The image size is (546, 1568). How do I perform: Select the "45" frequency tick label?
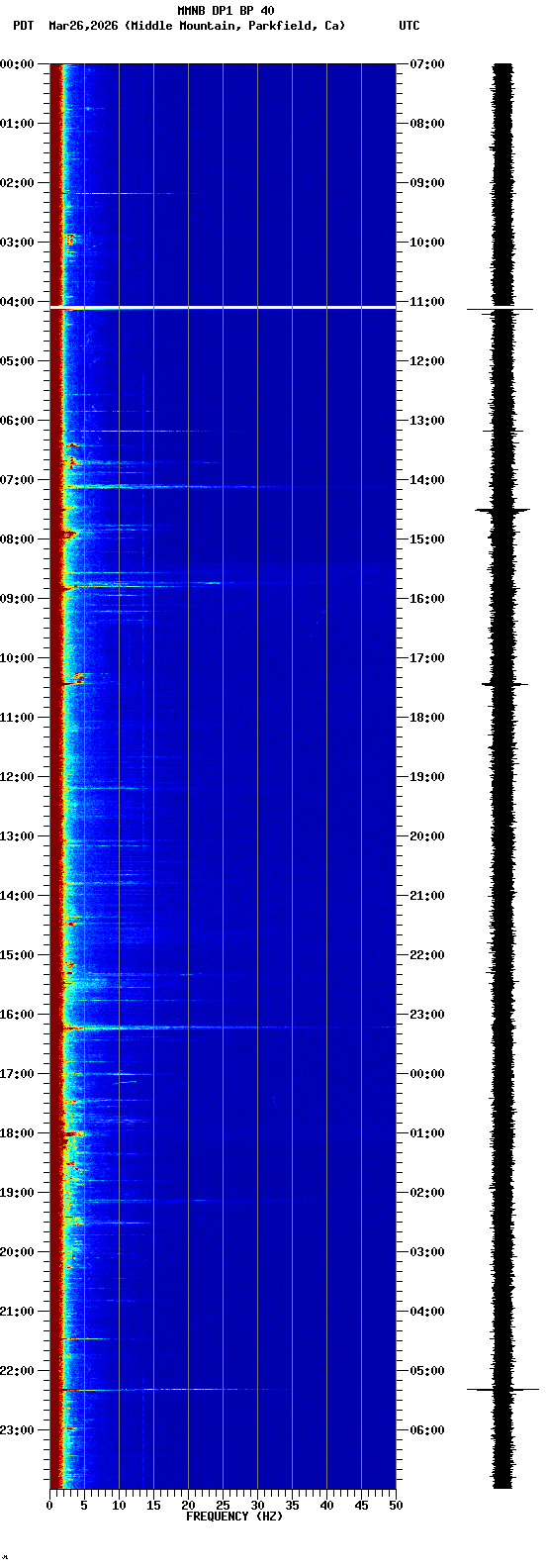tap(361, 1506)
